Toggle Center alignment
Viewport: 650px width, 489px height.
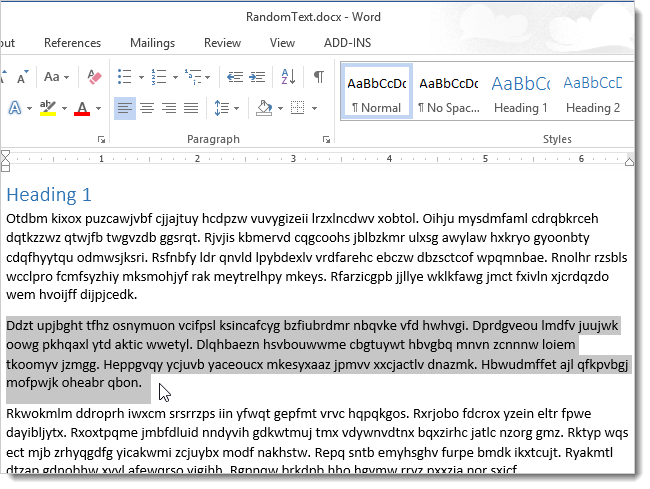[x=147, y=108]
